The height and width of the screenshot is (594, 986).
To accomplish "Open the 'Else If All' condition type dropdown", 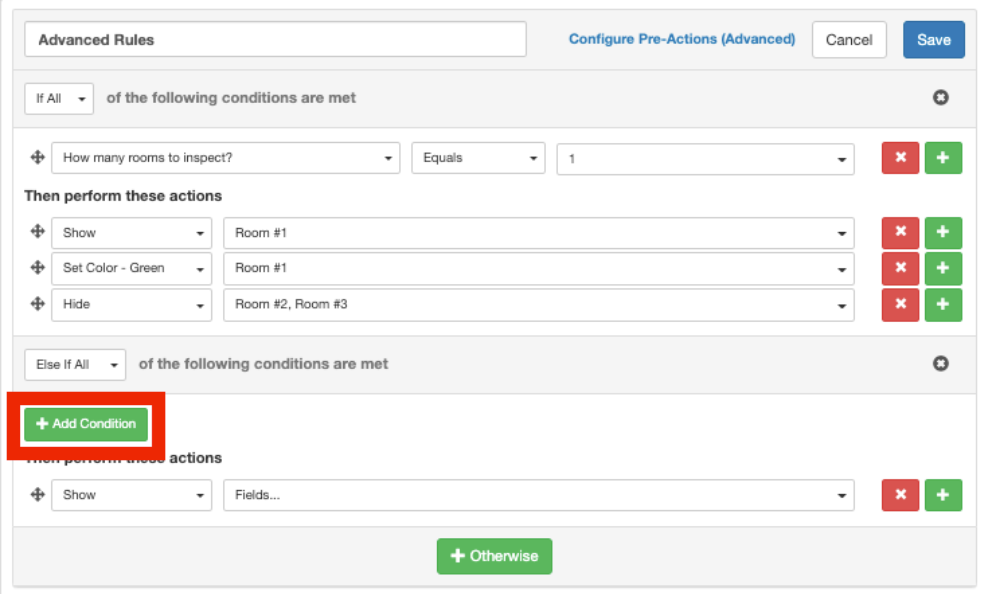I will tap(75, 365).
